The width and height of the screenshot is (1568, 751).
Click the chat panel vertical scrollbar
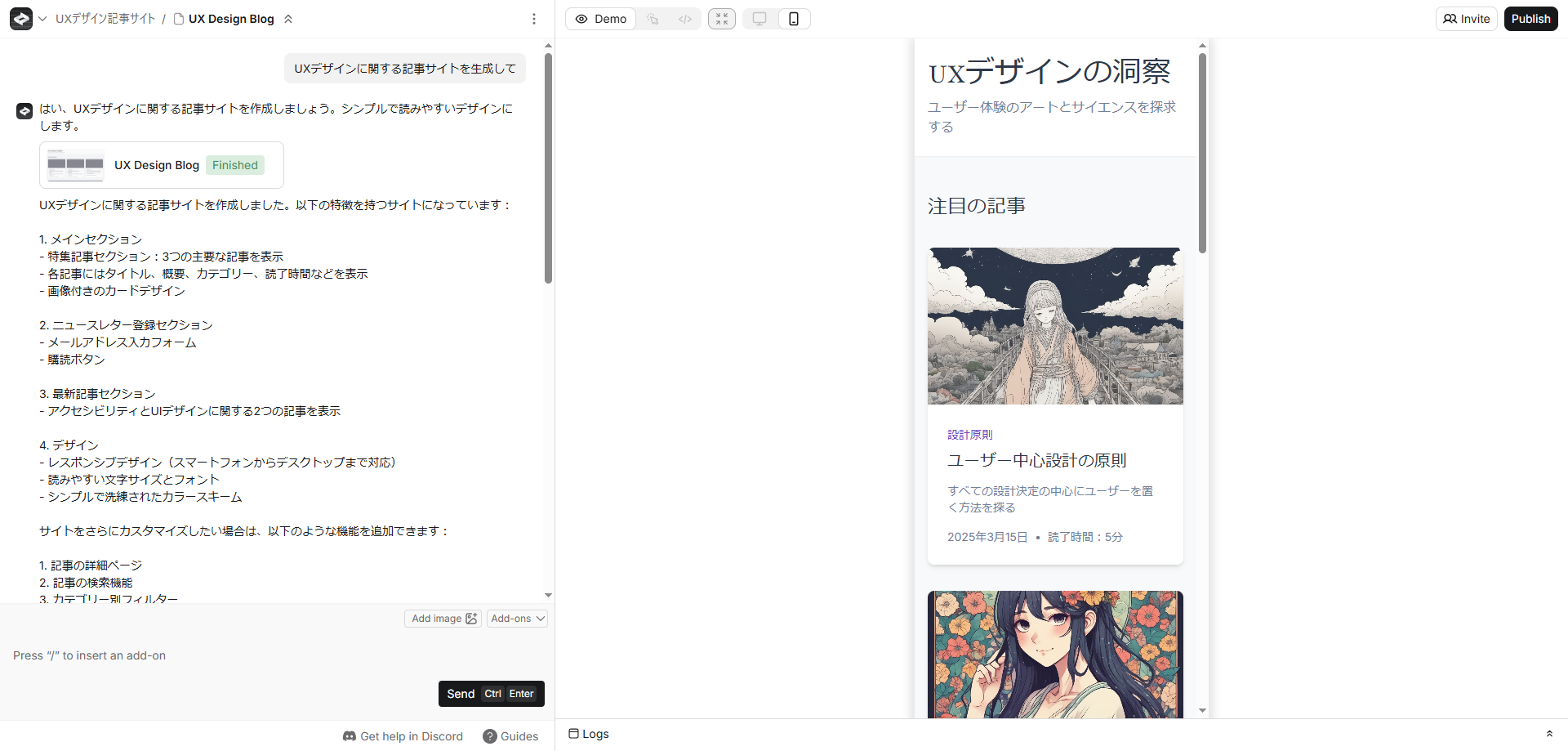(x=548, y=168)
